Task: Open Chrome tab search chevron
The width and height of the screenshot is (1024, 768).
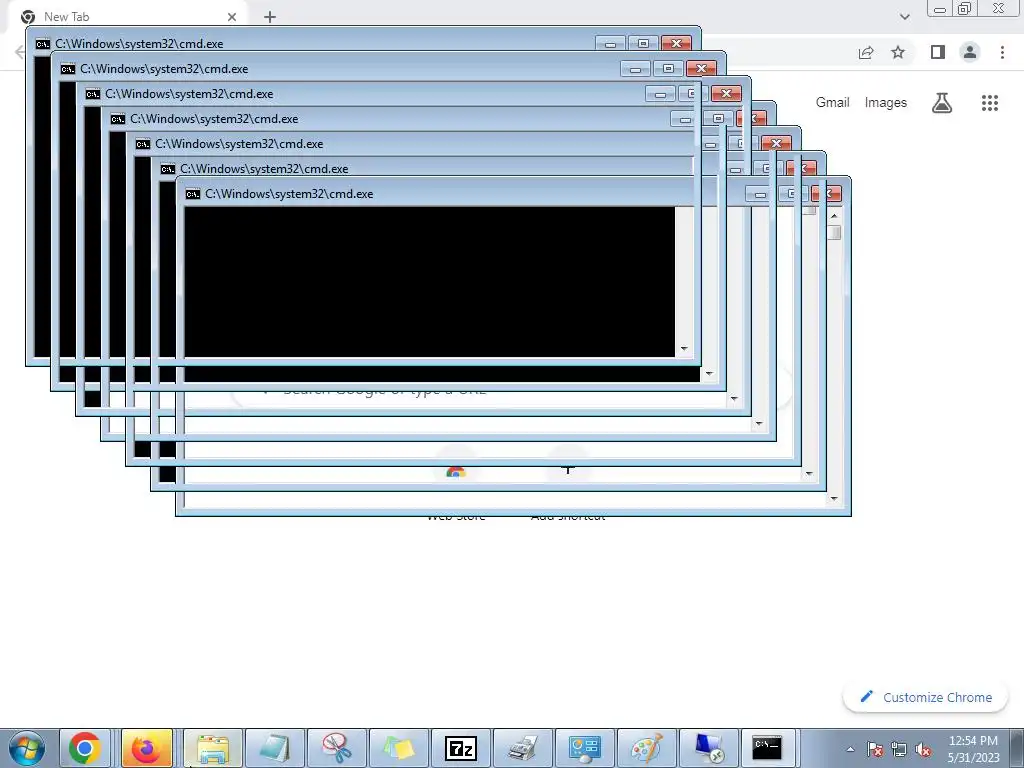Action: pos(904,17)
